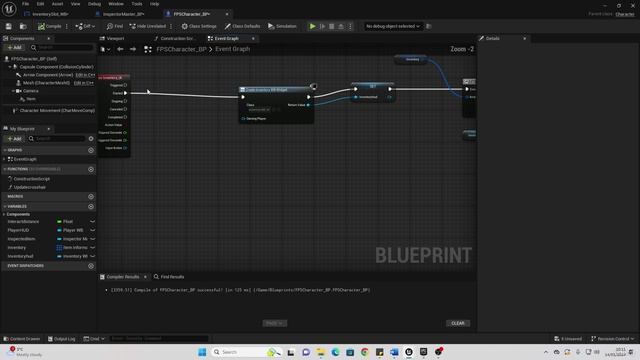Select EventGraph in My Blueprint list

(x=25, y=159)
